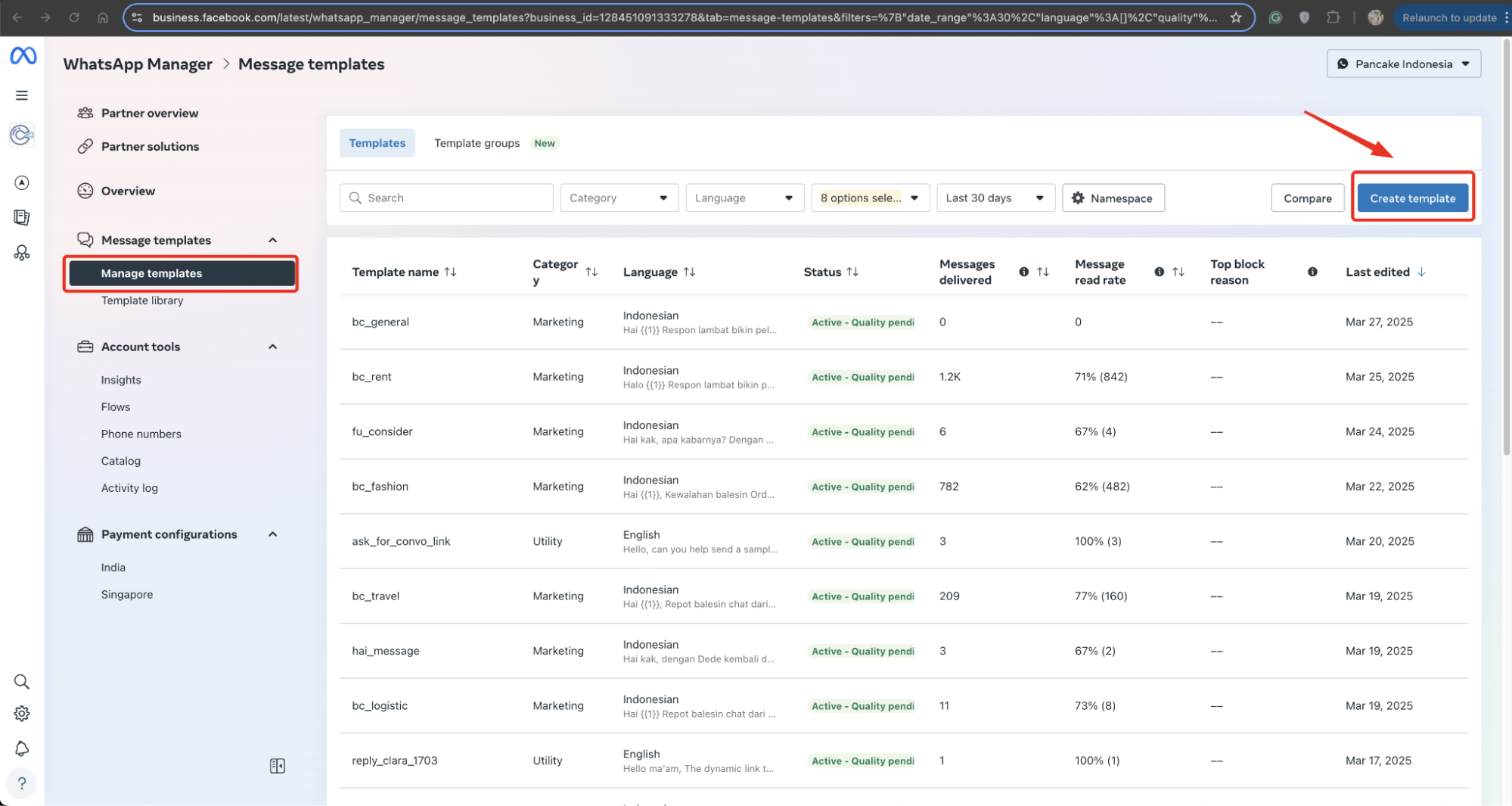Viewport: 1512px width, 806px height.
Task: Sort by Message read rate arrows
Action: (1178, 272)
